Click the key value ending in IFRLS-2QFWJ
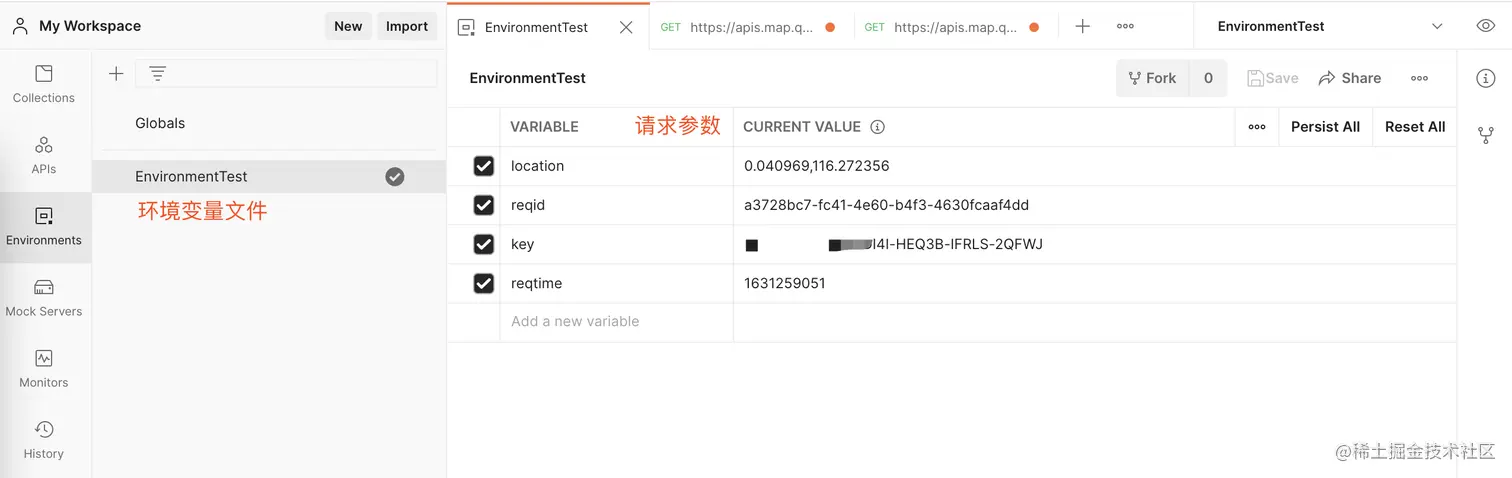The height and width of the screenshot is (478, 1512). coord(894,244)
